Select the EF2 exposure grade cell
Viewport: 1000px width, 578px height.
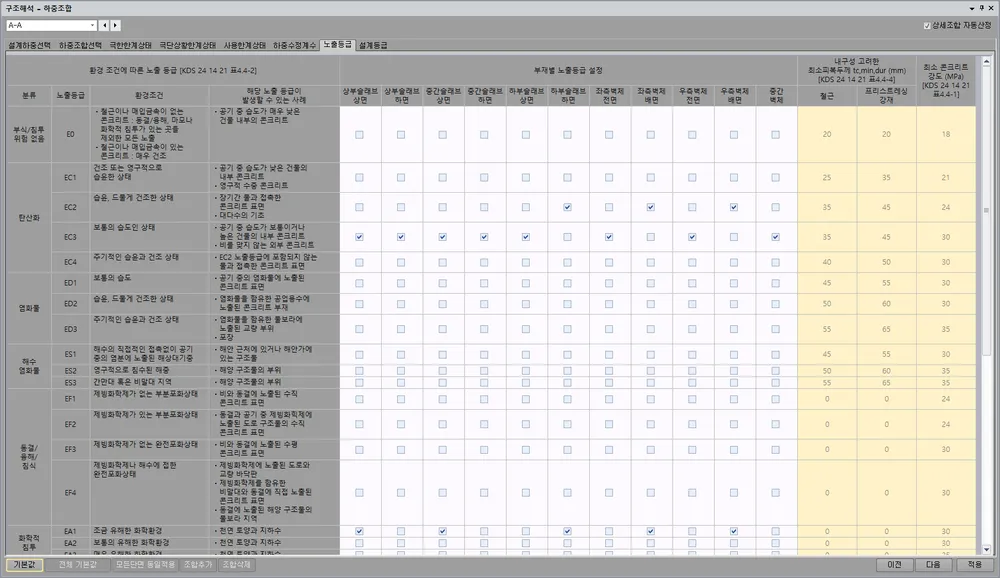pyautogui.click(x=70, y=424)
